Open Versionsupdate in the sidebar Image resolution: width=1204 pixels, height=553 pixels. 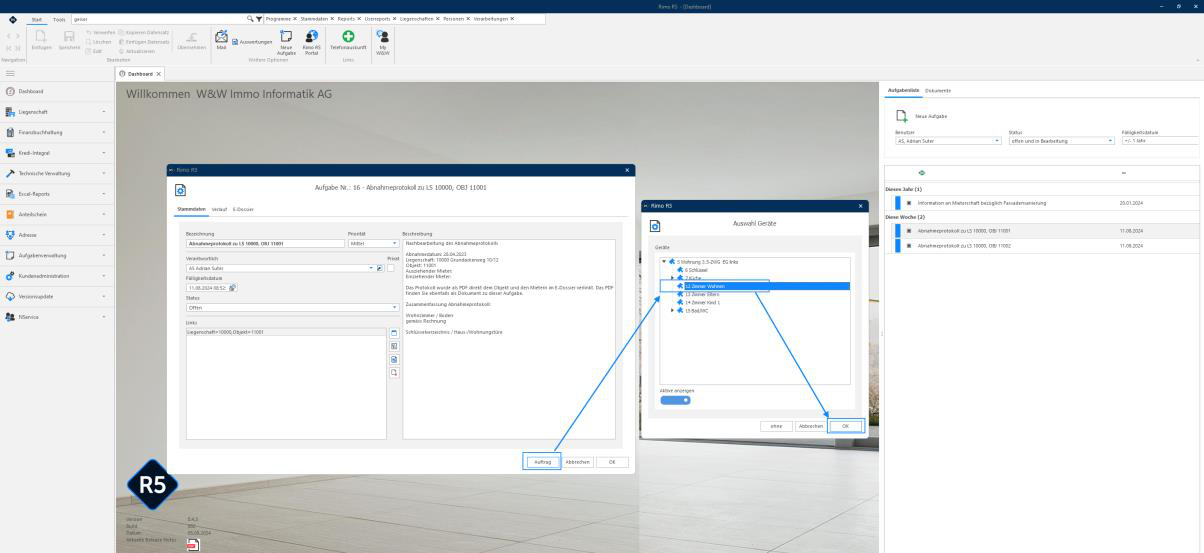pyautogui.click(x=56, y=296)
